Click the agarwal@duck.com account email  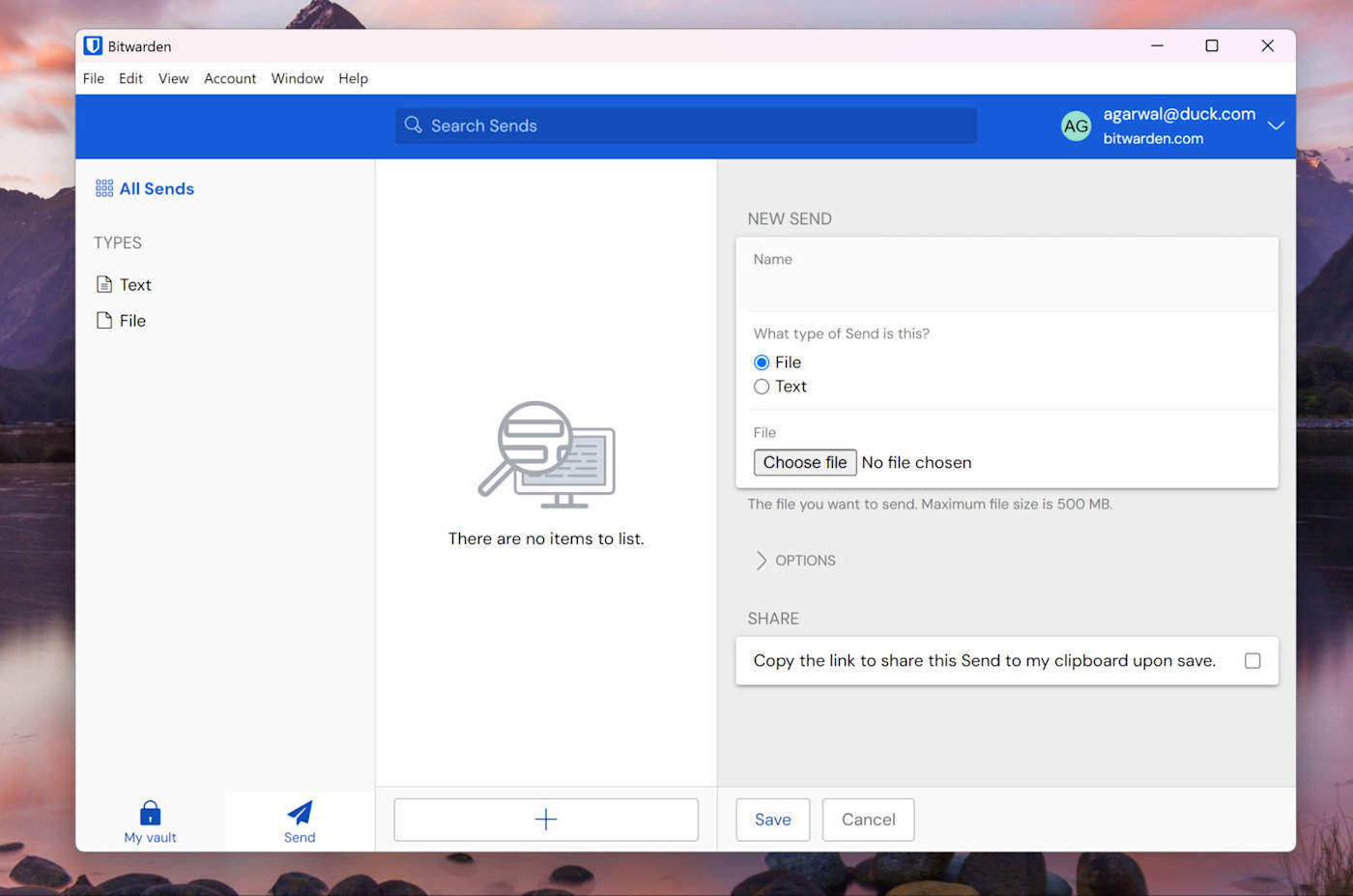tap(1179, 114)
